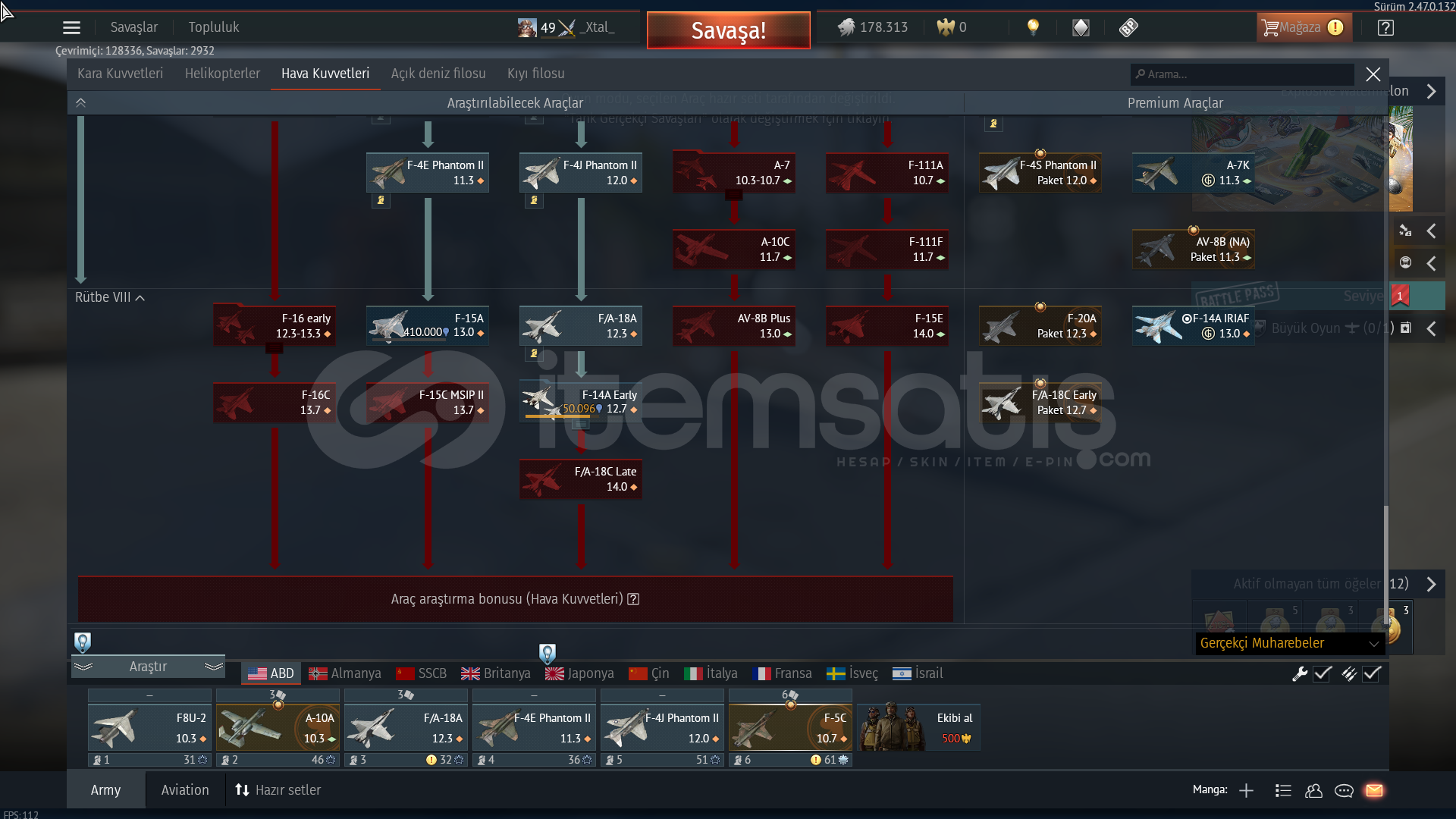Toggle the auto-ammo checkbox beside bullets
The width and height of the screenshot is (1456, 819).
click(1372, 673)
